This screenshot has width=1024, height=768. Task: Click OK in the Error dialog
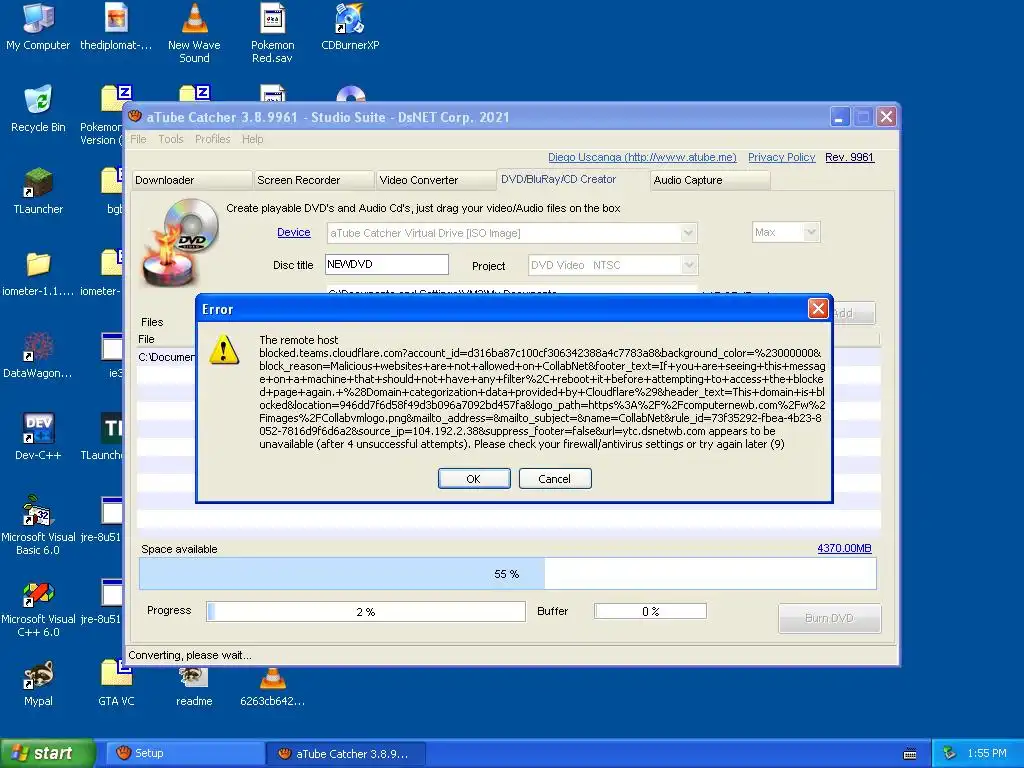(x=474, y=479)
